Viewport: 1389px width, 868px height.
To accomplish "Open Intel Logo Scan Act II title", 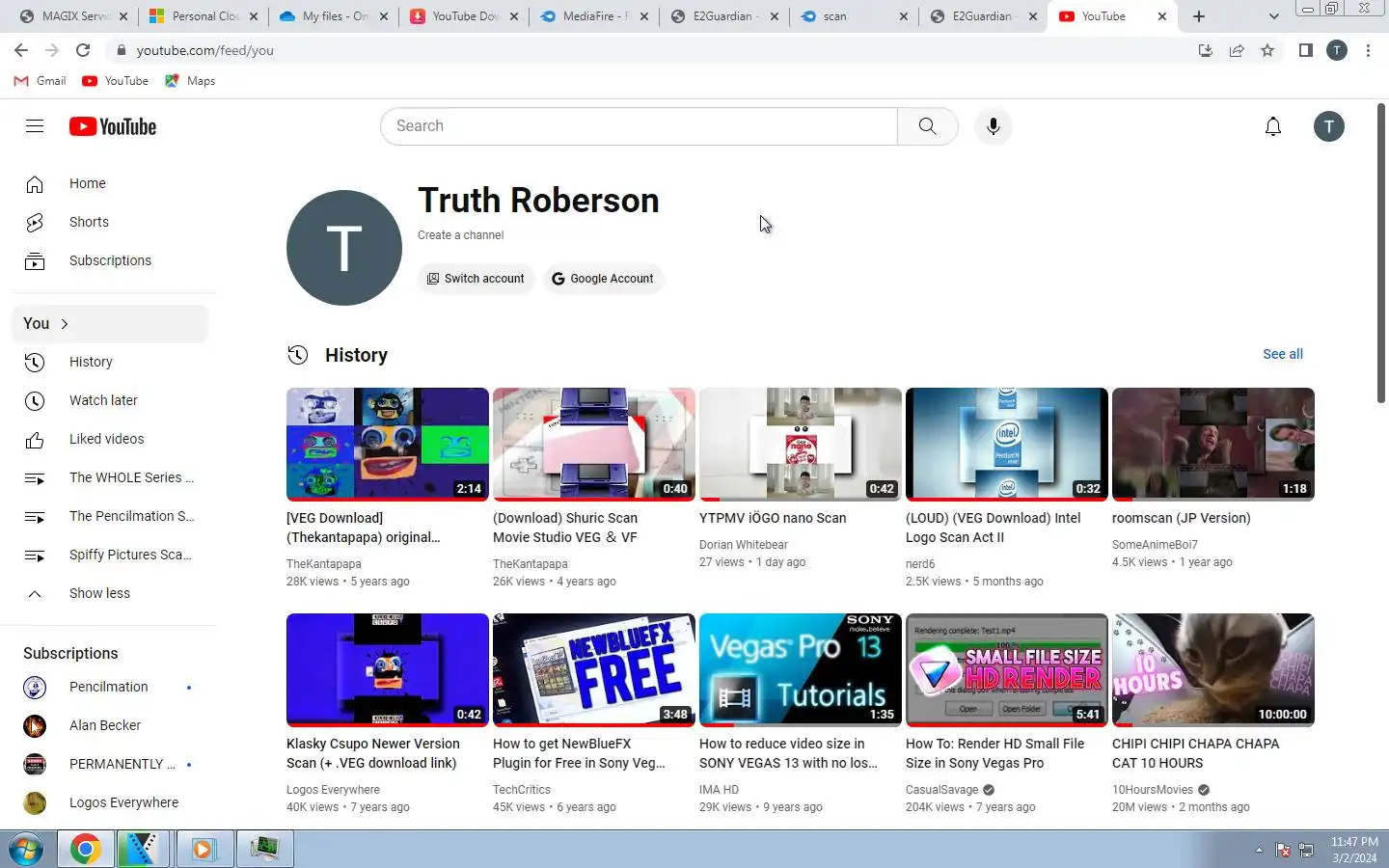I will pyautogui.click(x=994, y=528).
